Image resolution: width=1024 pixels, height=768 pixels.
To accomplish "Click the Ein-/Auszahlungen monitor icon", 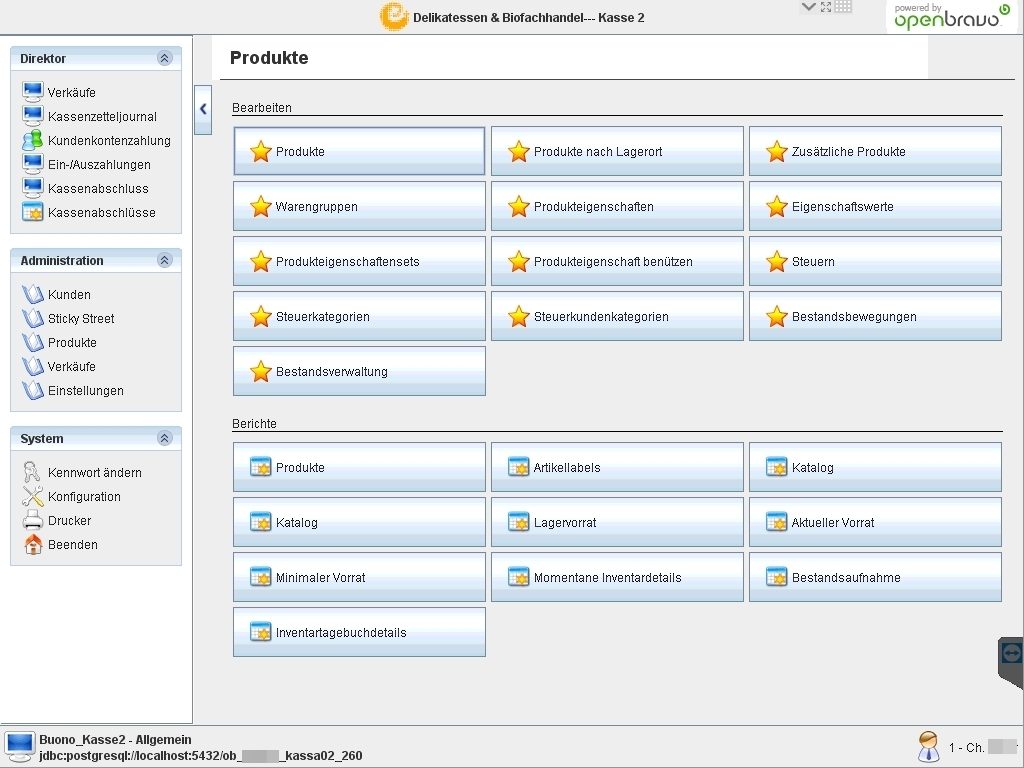I will (33, 164).
